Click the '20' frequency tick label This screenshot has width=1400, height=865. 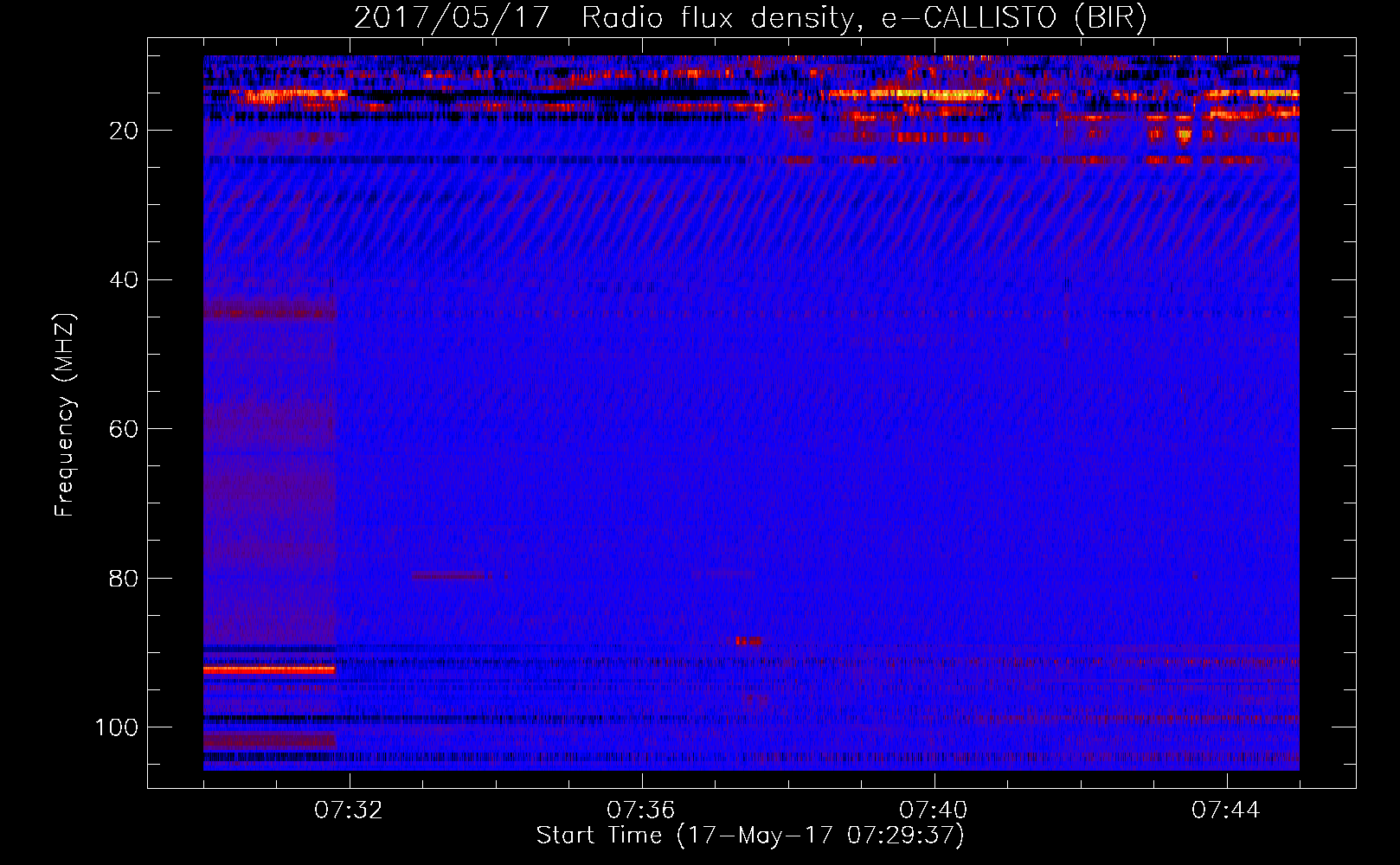click(124, 131)
